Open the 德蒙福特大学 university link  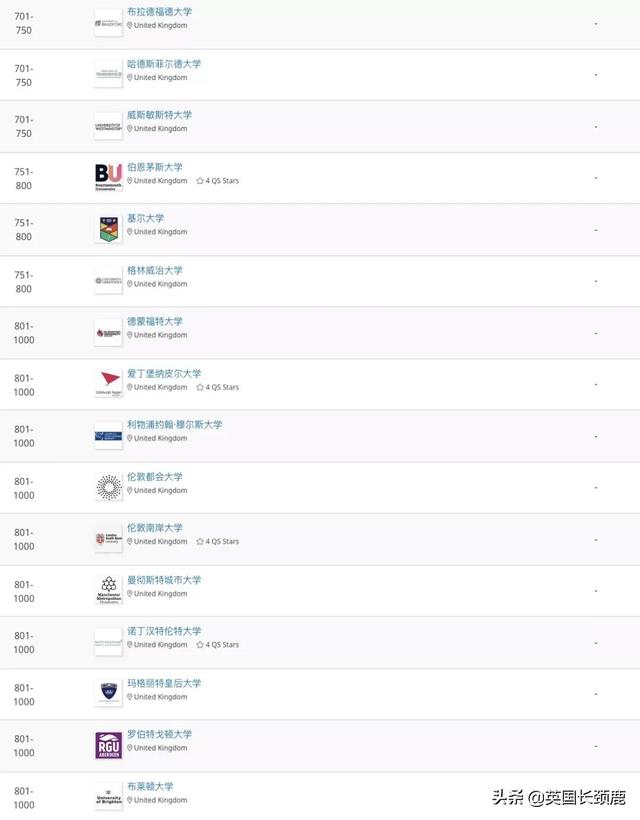pos(155,321)
